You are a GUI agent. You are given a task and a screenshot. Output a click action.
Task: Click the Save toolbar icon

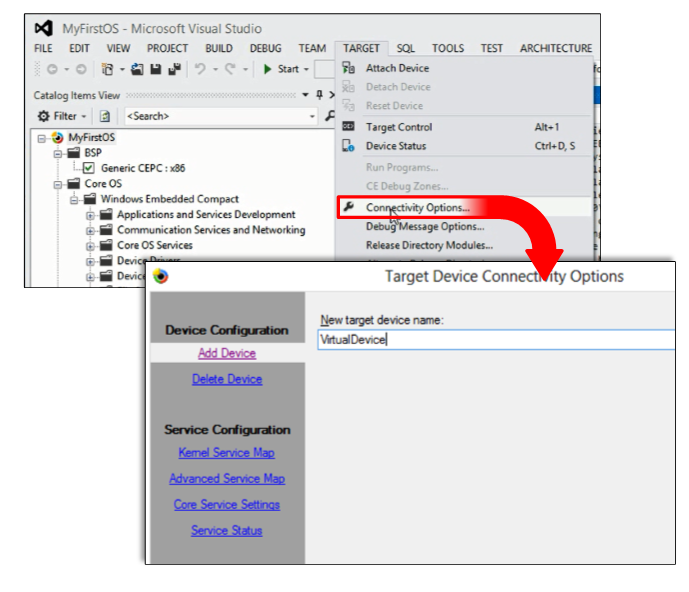pos(156,69)
